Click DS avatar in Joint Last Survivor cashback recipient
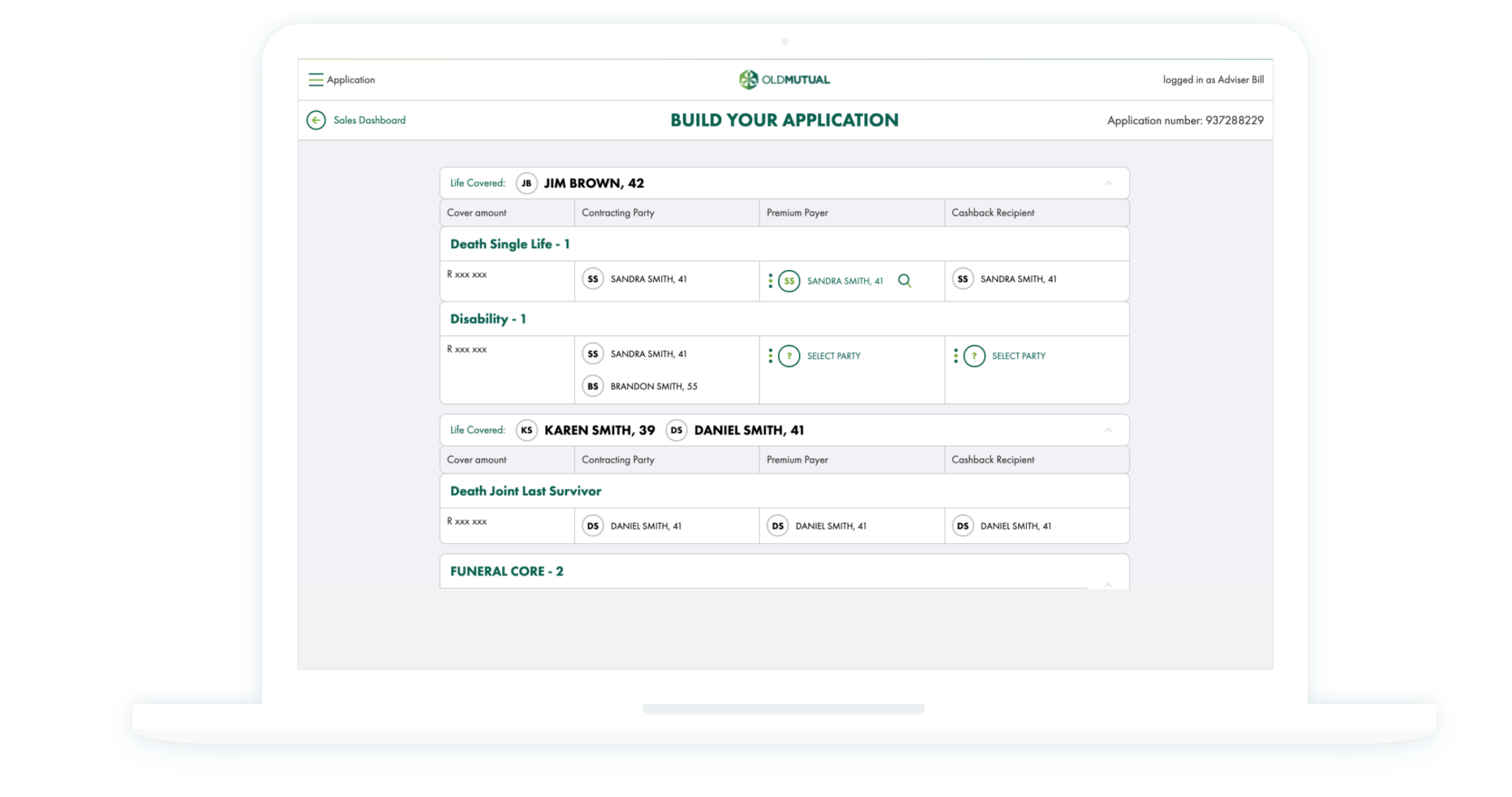This screenshot has width=1512, height=797. (963, 526)
